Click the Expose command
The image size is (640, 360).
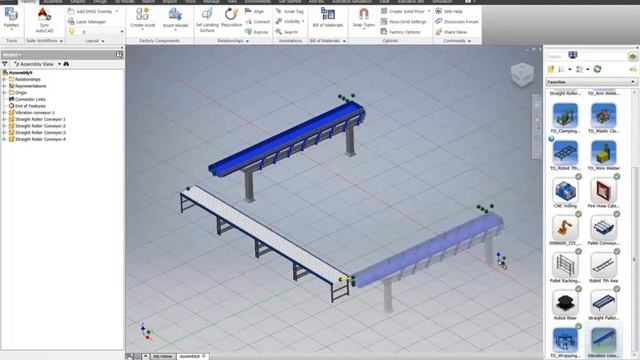point(256,32)
